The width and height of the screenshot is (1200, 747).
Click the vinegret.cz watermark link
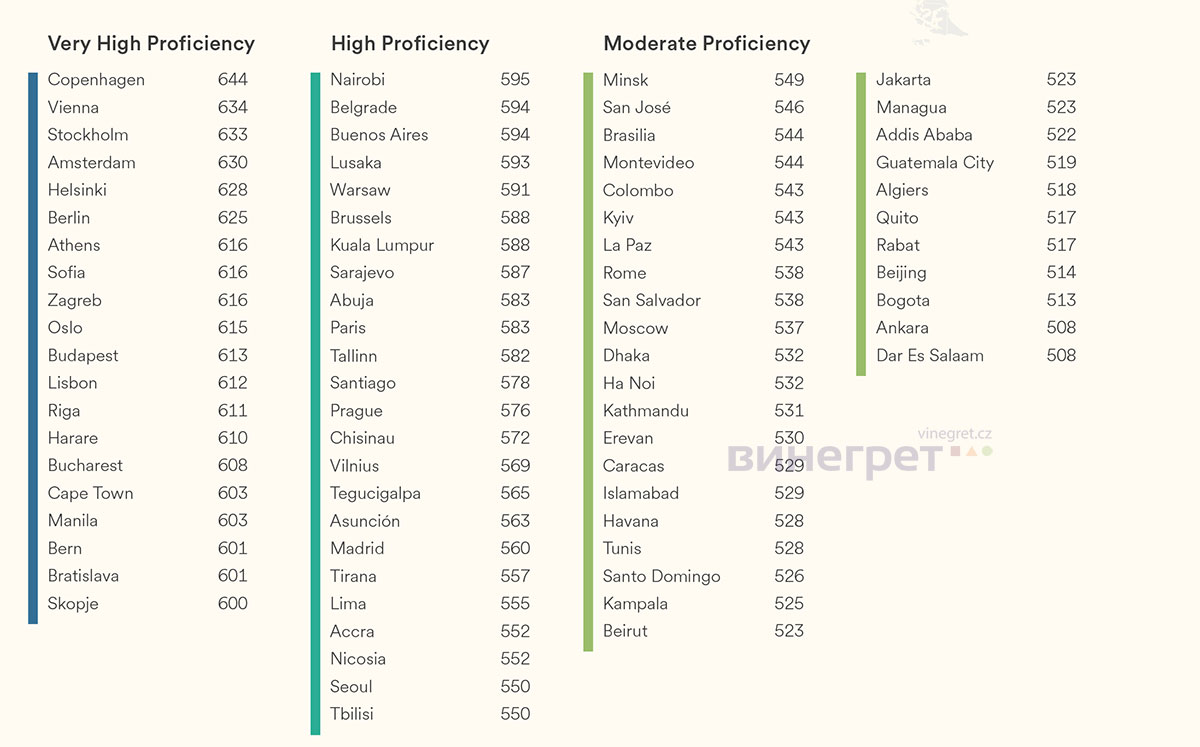coord(954,434)
